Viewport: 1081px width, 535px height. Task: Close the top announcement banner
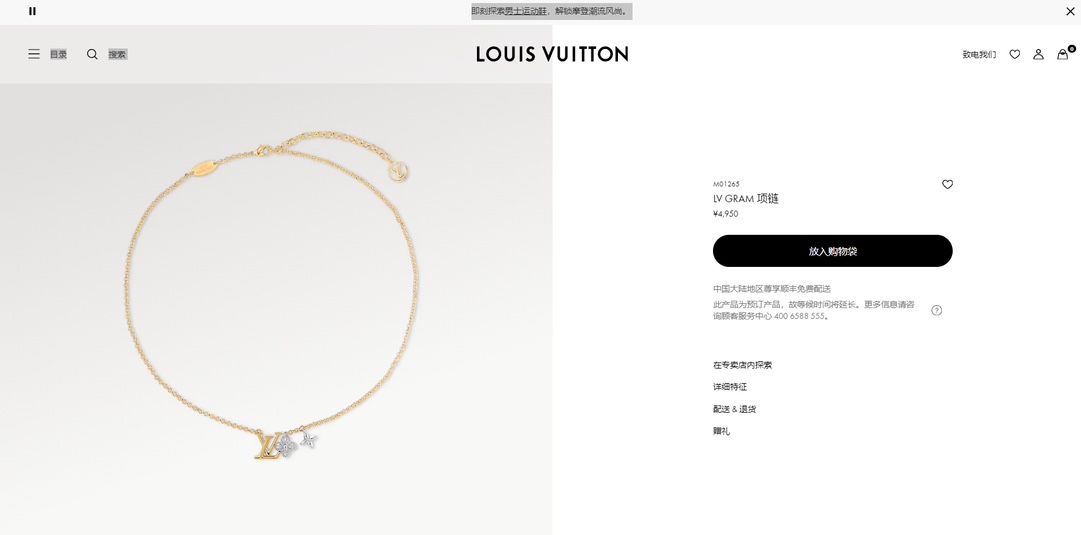coord(1070,11)
